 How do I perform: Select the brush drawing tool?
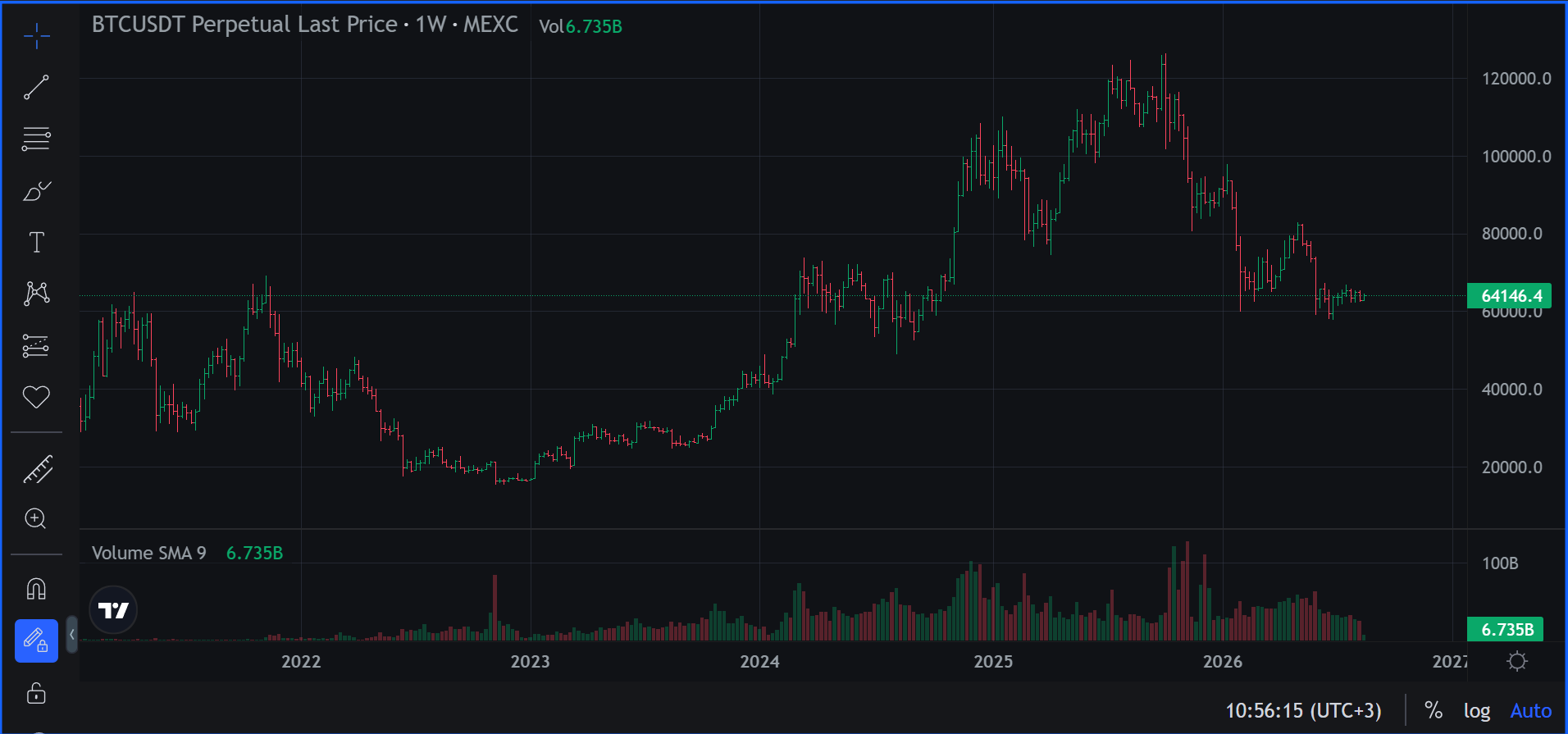point(37,191)
